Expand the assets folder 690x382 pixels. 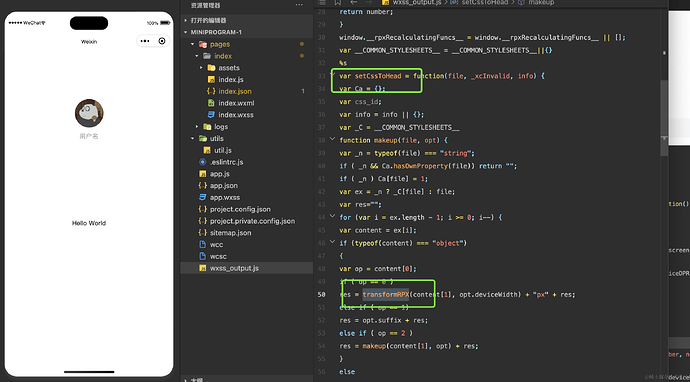click(x=201, y=68)
